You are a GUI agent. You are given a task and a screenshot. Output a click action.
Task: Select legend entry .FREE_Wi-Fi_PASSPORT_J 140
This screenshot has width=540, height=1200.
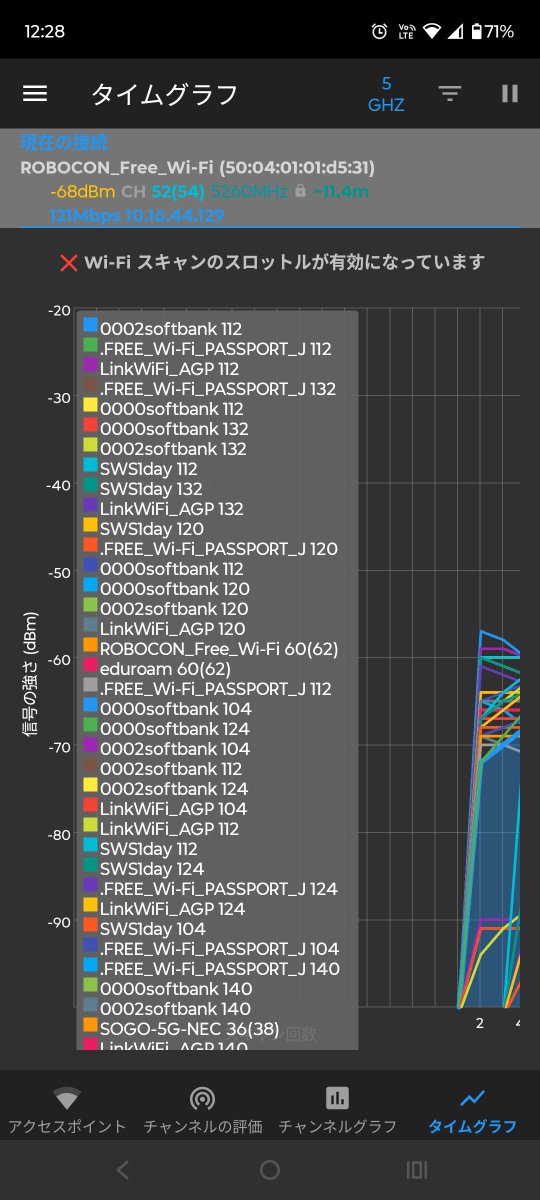coord(212,968)
